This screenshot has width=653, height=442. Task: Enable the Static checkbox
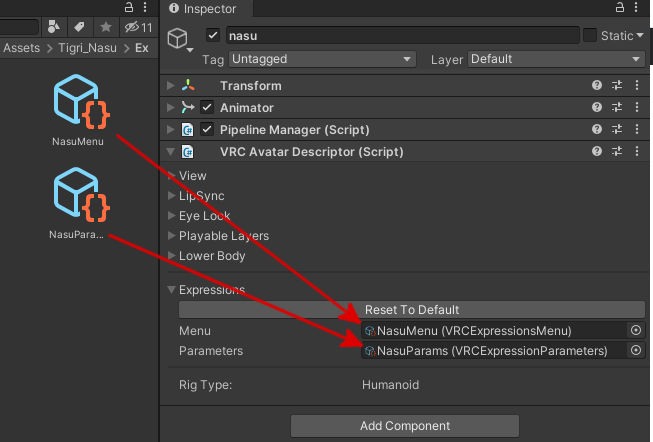click(590, 35)
